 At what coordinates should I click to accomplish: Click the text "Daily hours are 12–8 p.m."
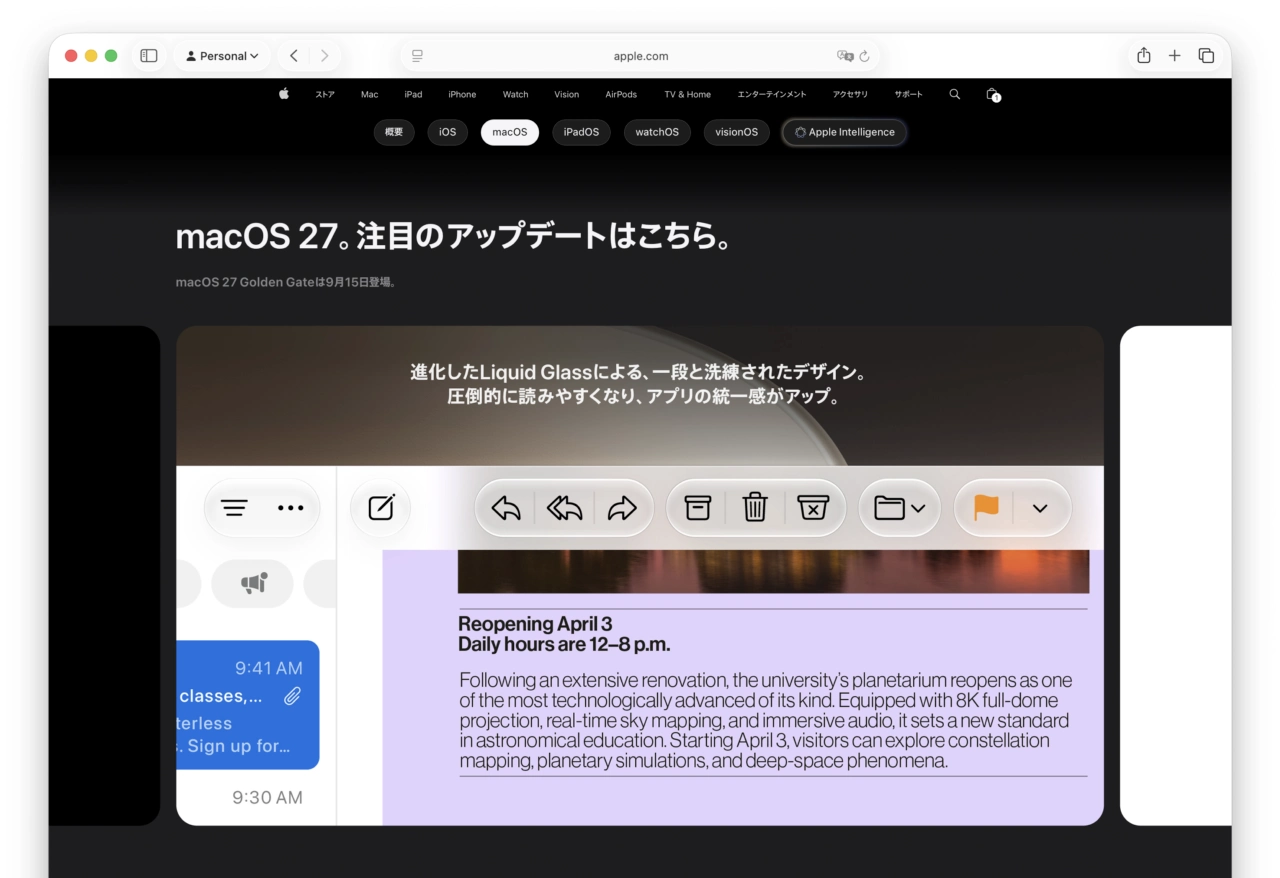pos(564,645)
